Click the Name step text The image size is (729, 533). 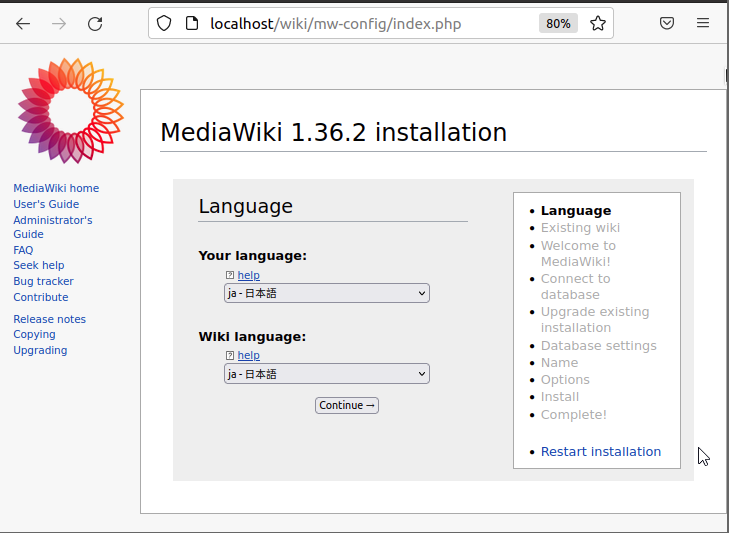[559, 363]
